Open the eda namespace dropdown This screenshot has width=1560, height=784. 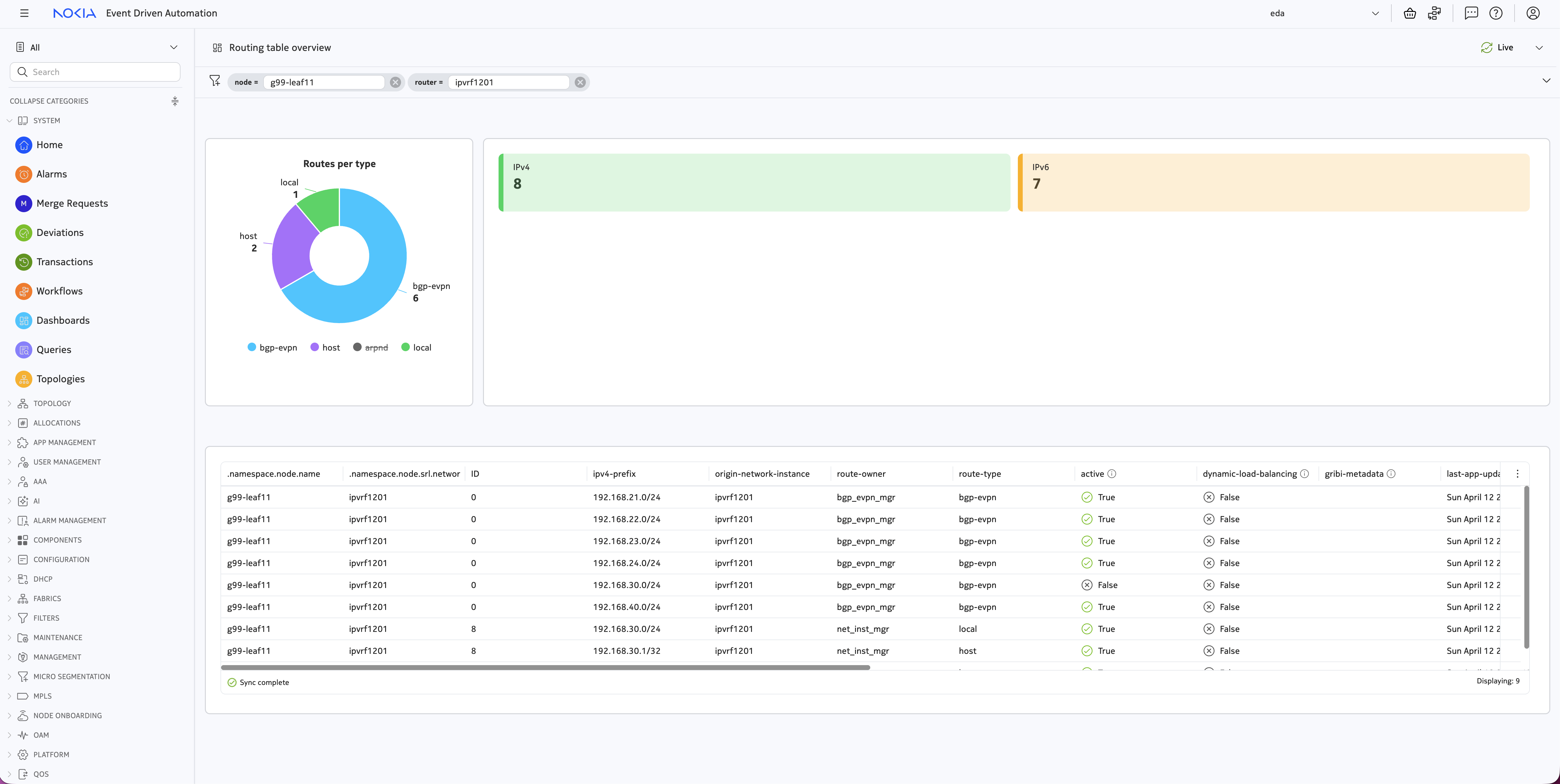point(1324,13)
